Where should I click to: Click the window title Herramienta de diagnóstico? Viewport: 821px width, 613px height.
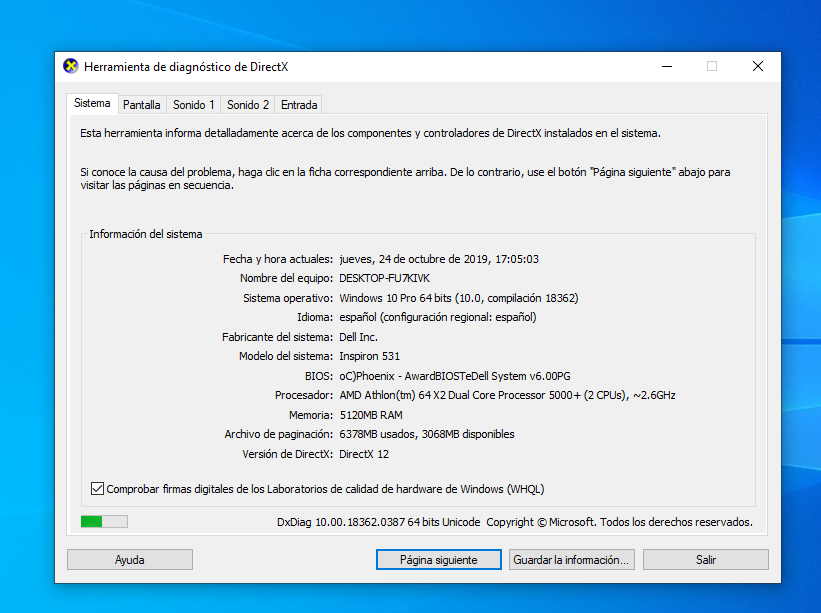186,66
